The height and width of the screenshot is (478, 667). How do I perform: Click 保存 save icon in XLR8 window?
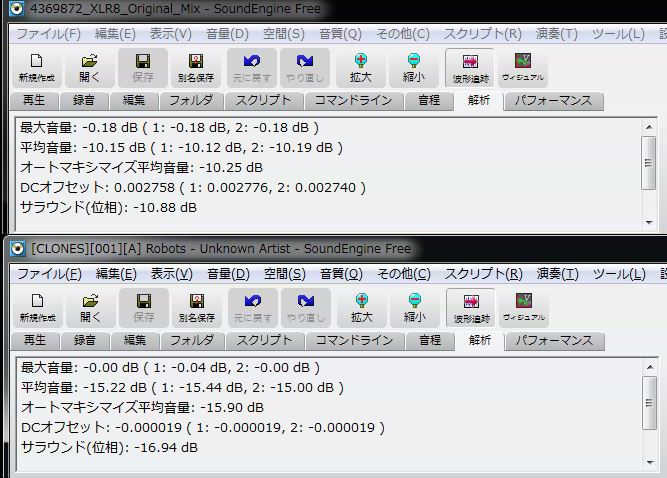pos(143,68)
